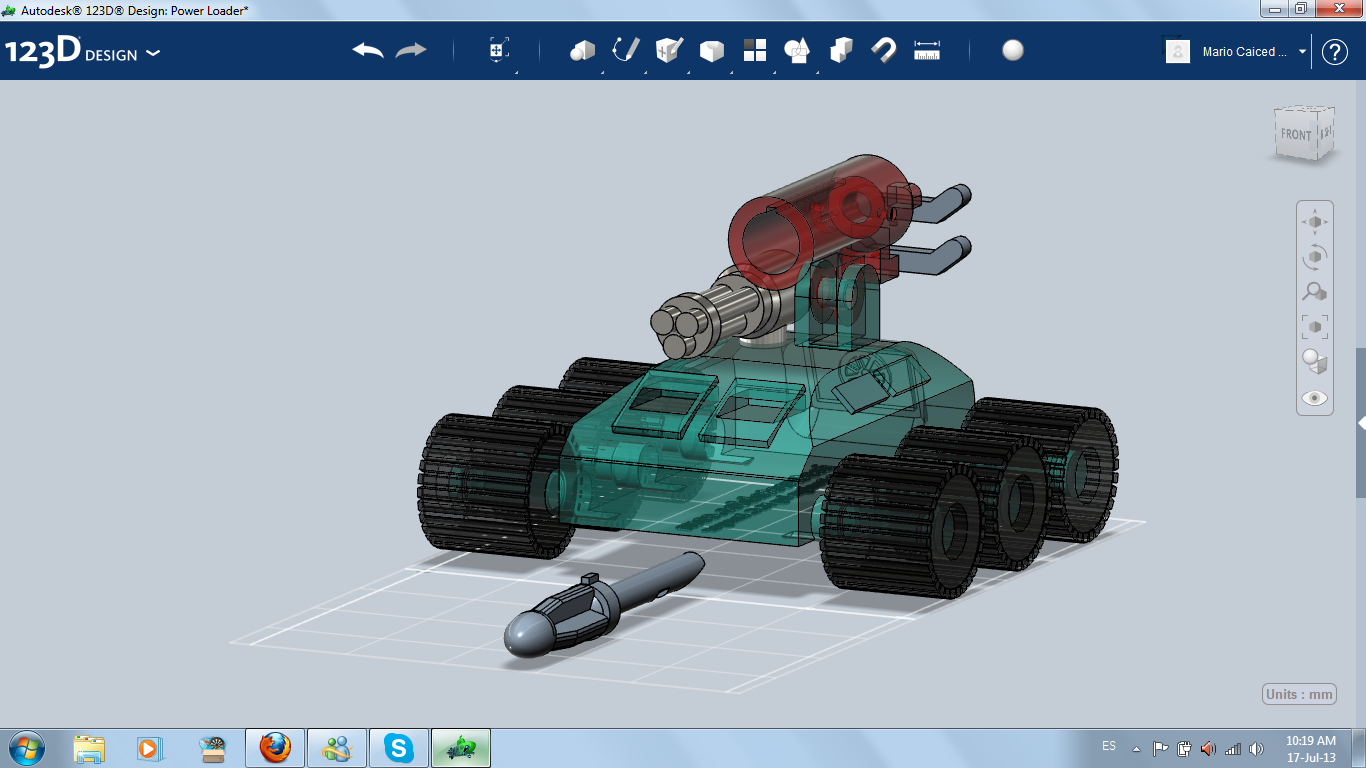Open the Transform tool

click(499, 50)
